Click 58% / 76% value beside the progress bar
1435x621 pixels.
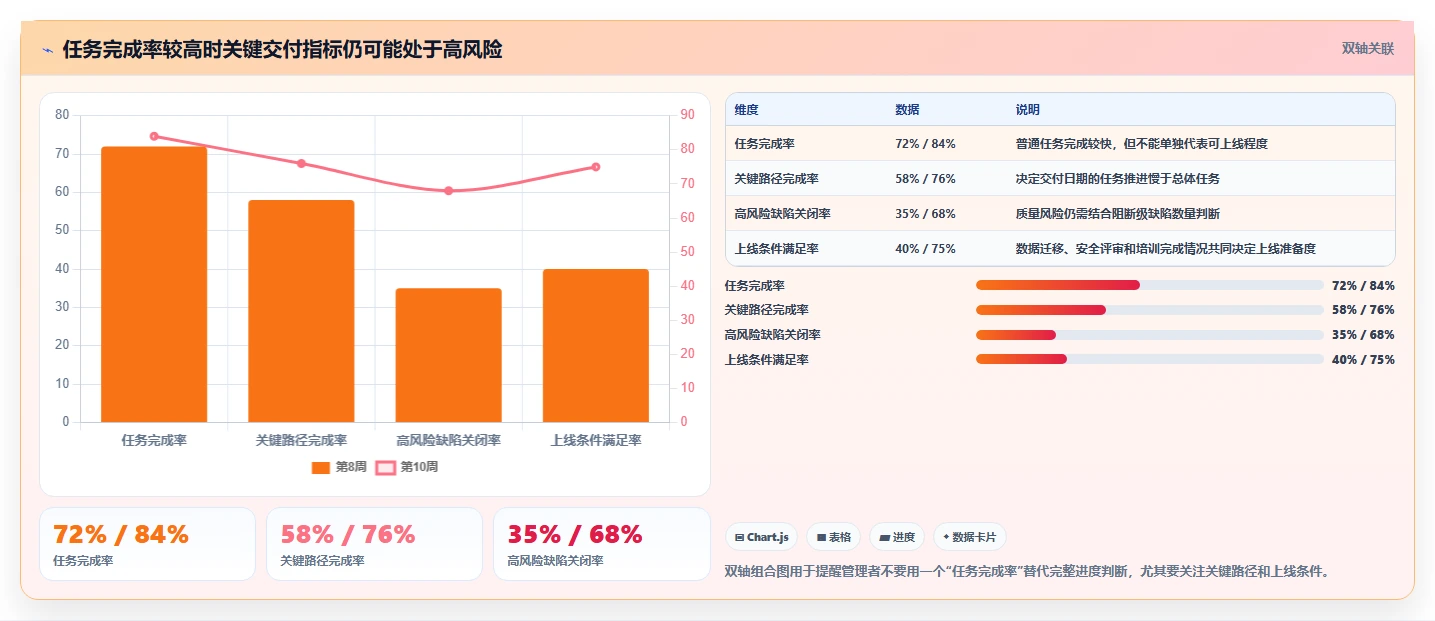tap(1363, 310)
